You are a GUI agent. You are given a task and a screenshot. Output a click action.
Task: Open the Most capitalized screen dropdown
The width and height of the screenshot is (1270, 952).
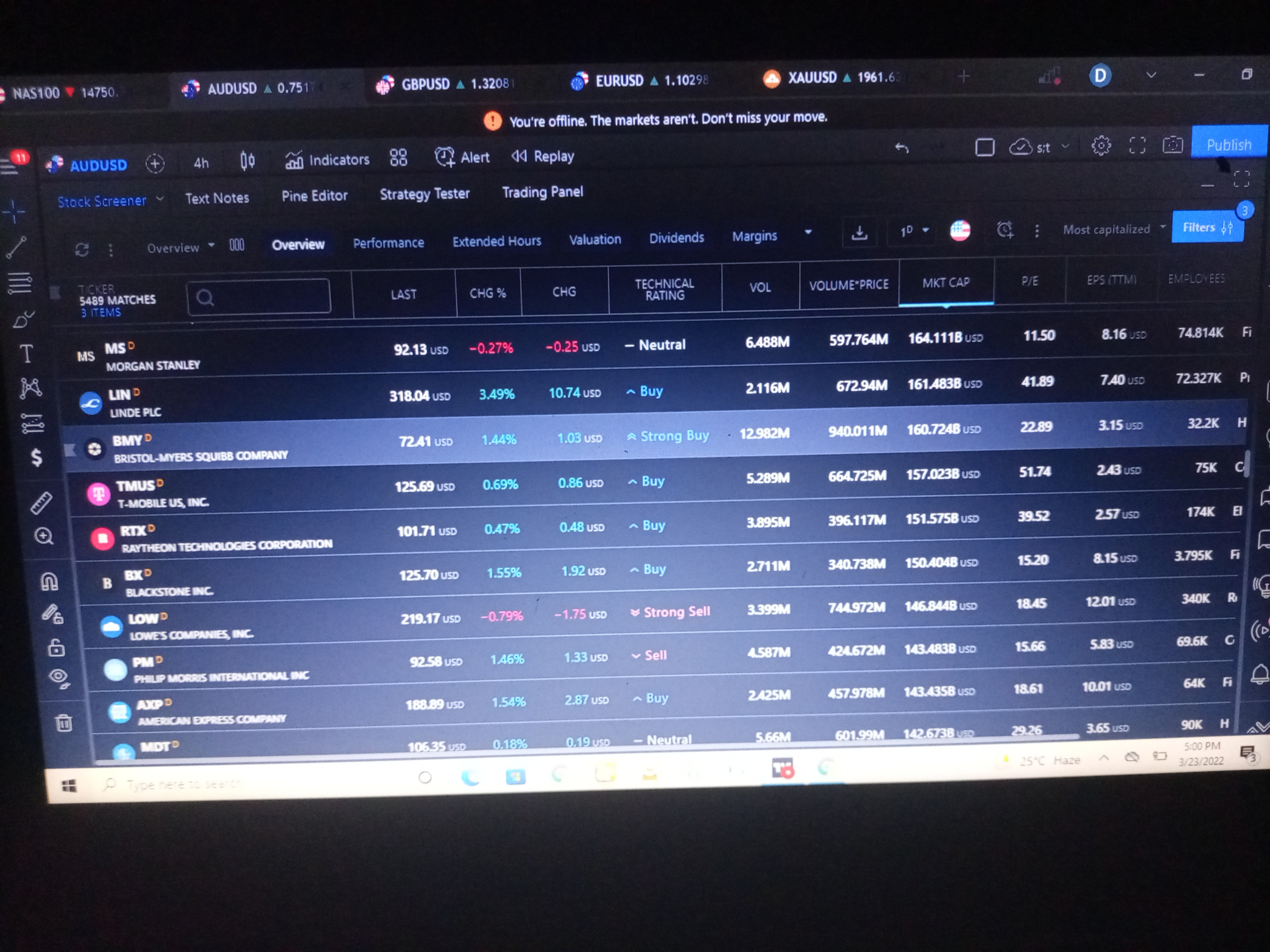(1114, 228)
